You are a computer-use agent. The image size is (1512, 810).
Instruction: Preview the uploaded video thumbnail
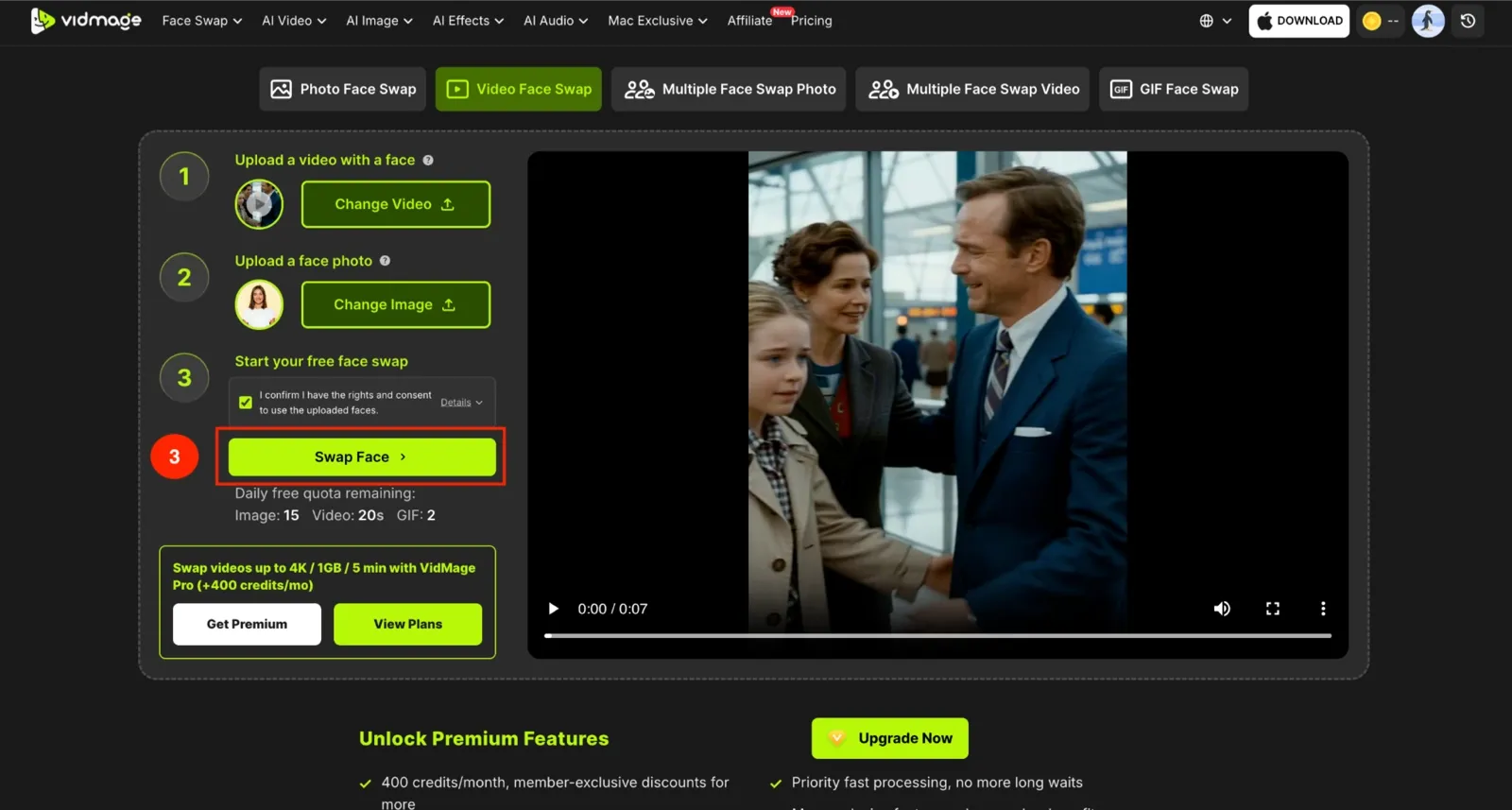point(259,203)
